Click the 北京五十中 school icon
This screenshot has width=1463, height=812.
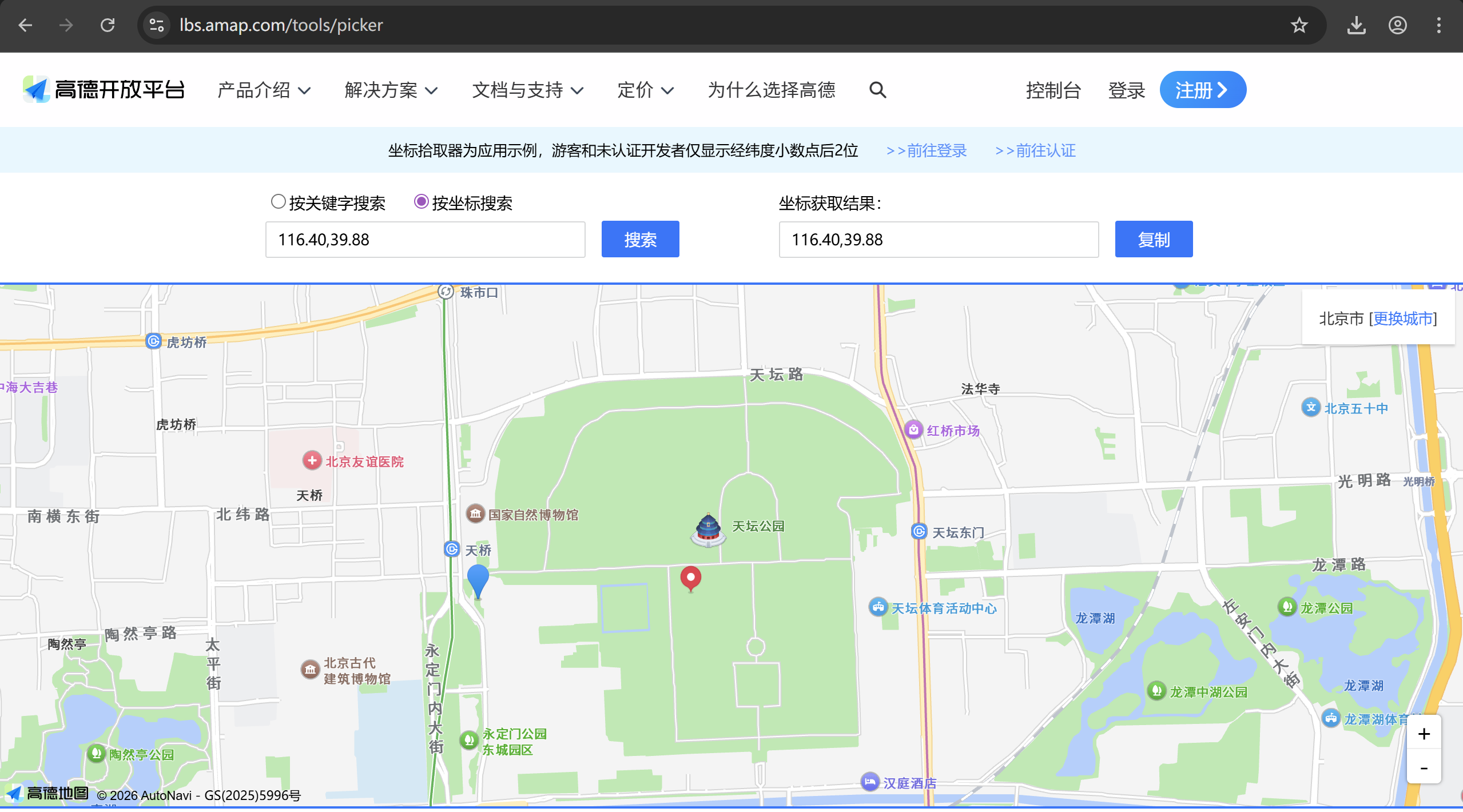(1311, 407)
